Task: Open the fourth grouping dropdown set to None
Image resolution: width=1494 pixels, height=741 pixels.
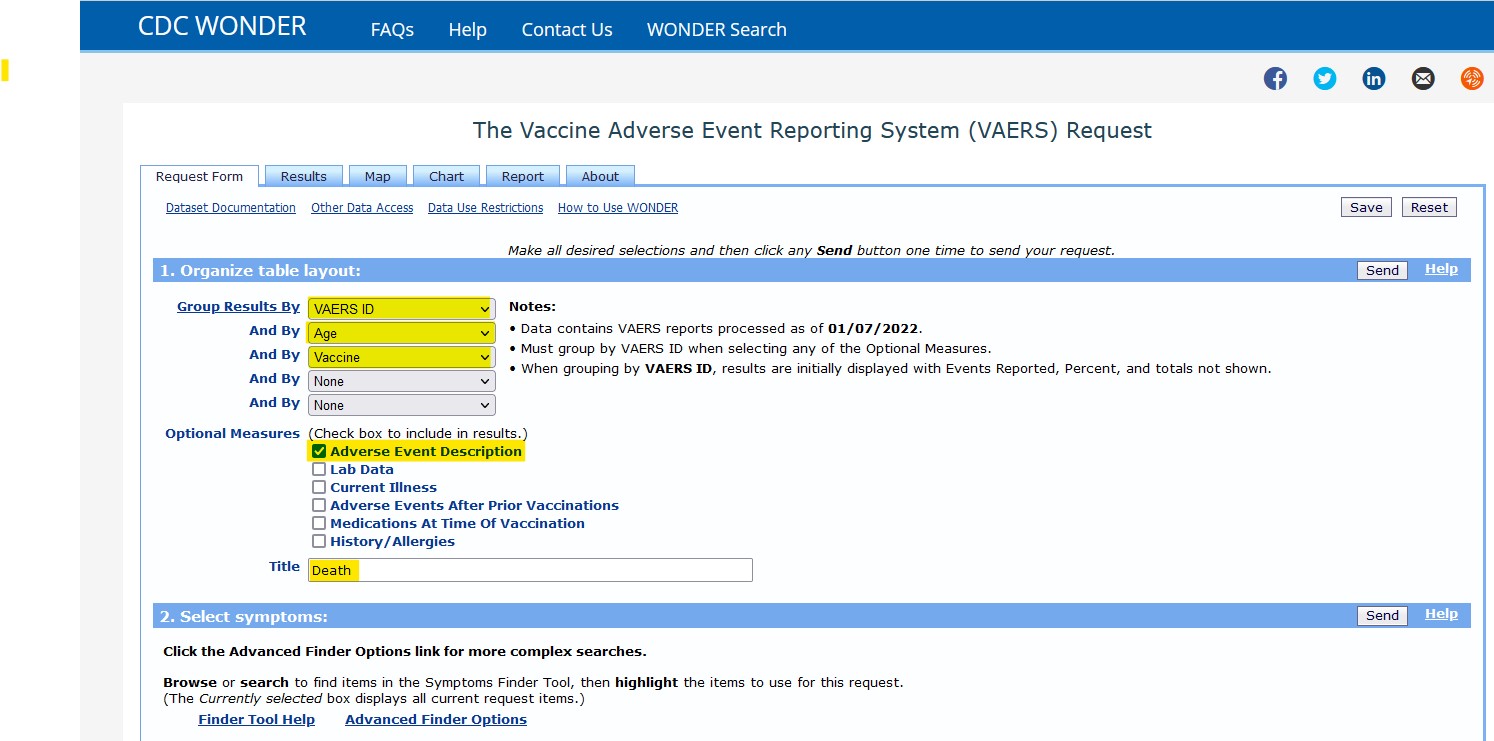Action: [x=401, y=381]
